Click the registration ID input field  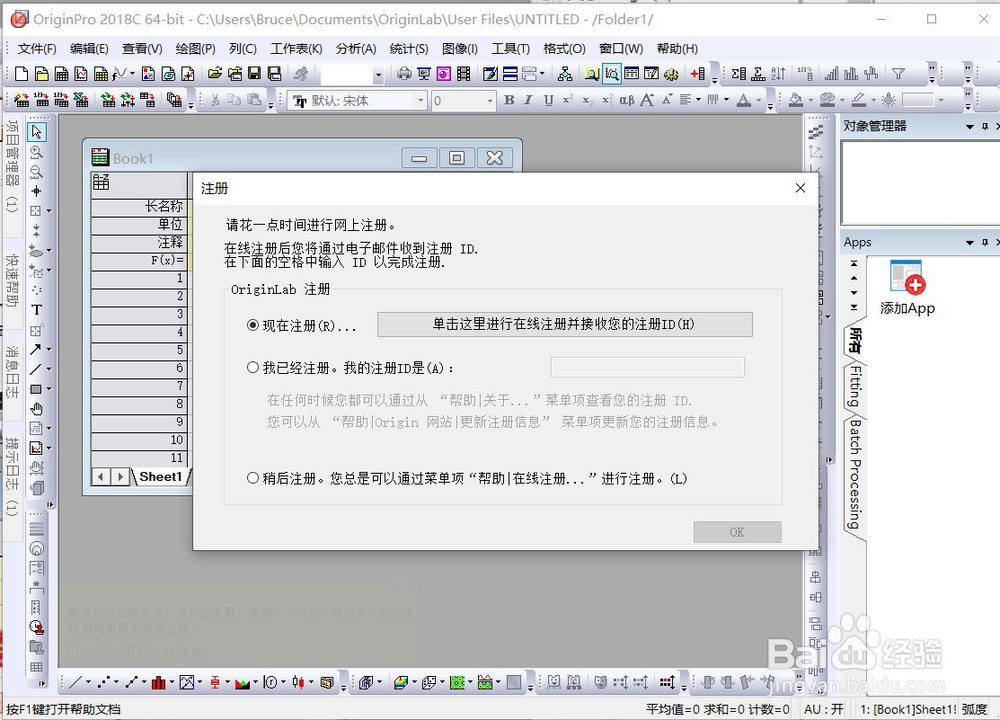coord(647,367)
